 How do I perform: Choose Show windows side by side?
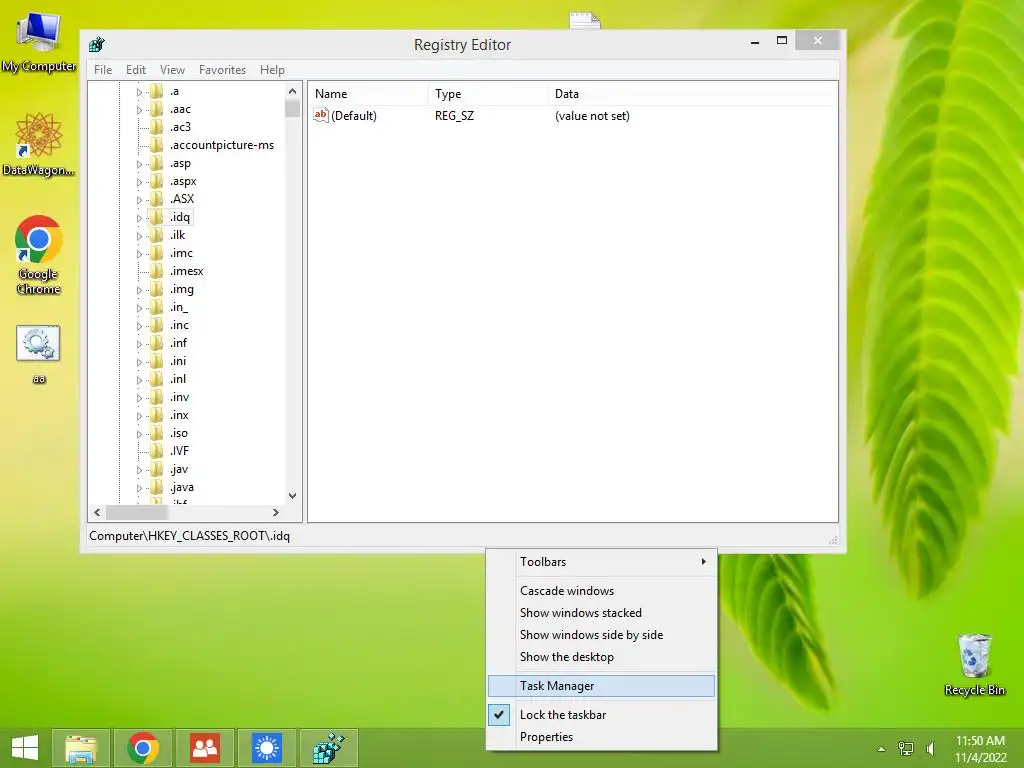(601, 635)
